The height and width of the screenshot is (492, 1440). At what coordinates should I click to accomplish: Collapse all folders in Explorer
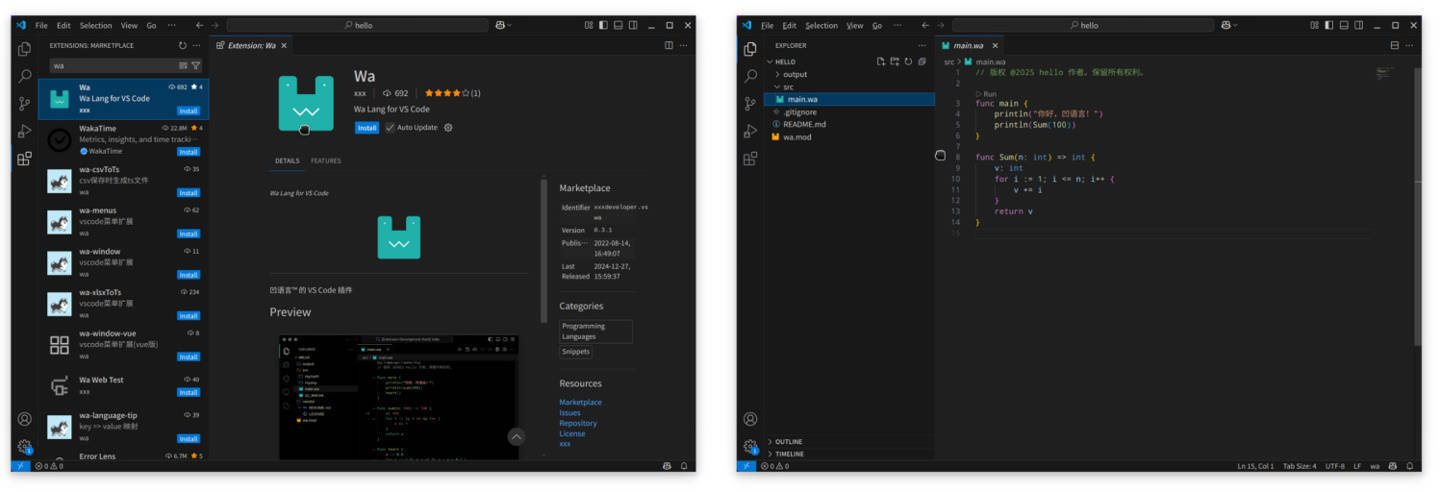(x=921, y=61)
